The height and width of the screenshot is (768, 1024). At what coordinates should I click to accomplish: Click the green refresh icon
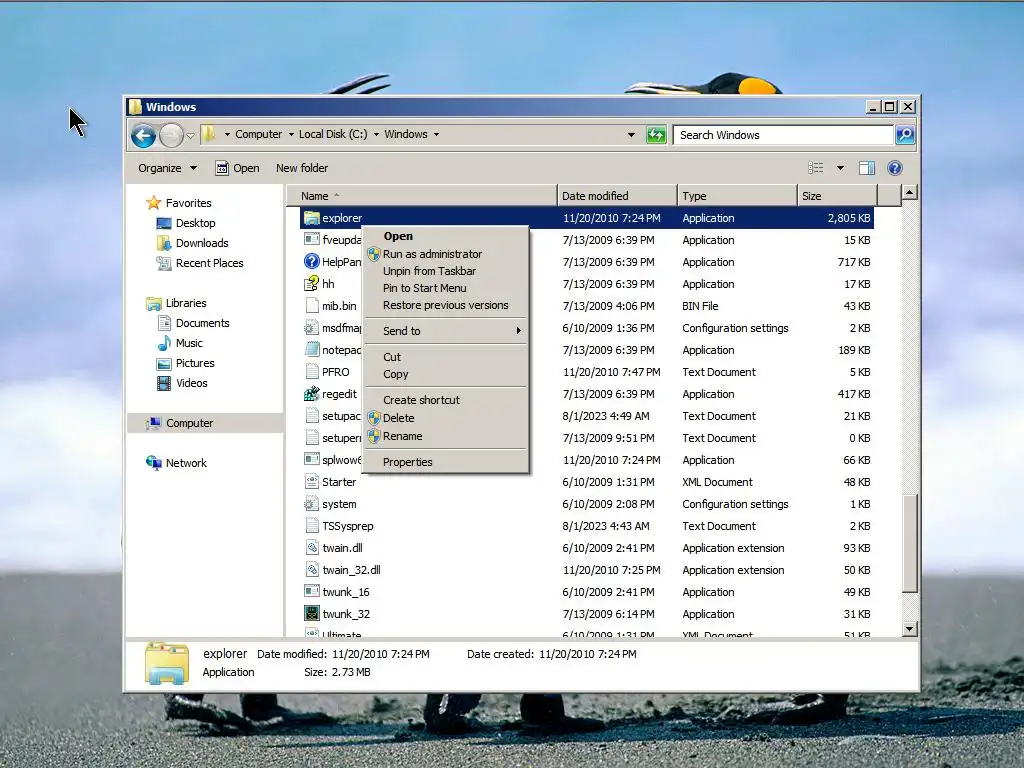(656, 135)
